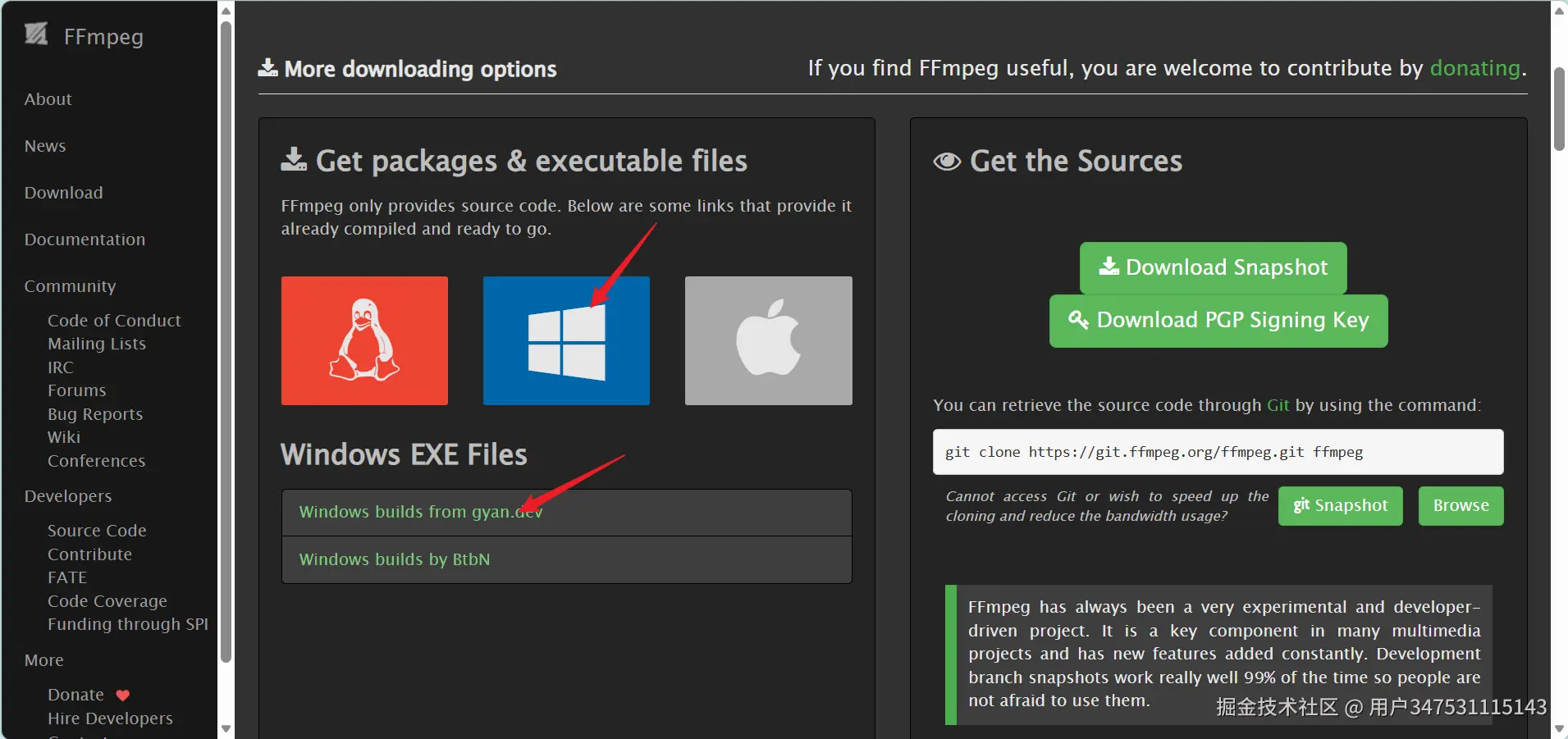The image size is (1568, 739).
Task: Click the FFmpeg logo icon in sidebar
Action: coord(36,34)
